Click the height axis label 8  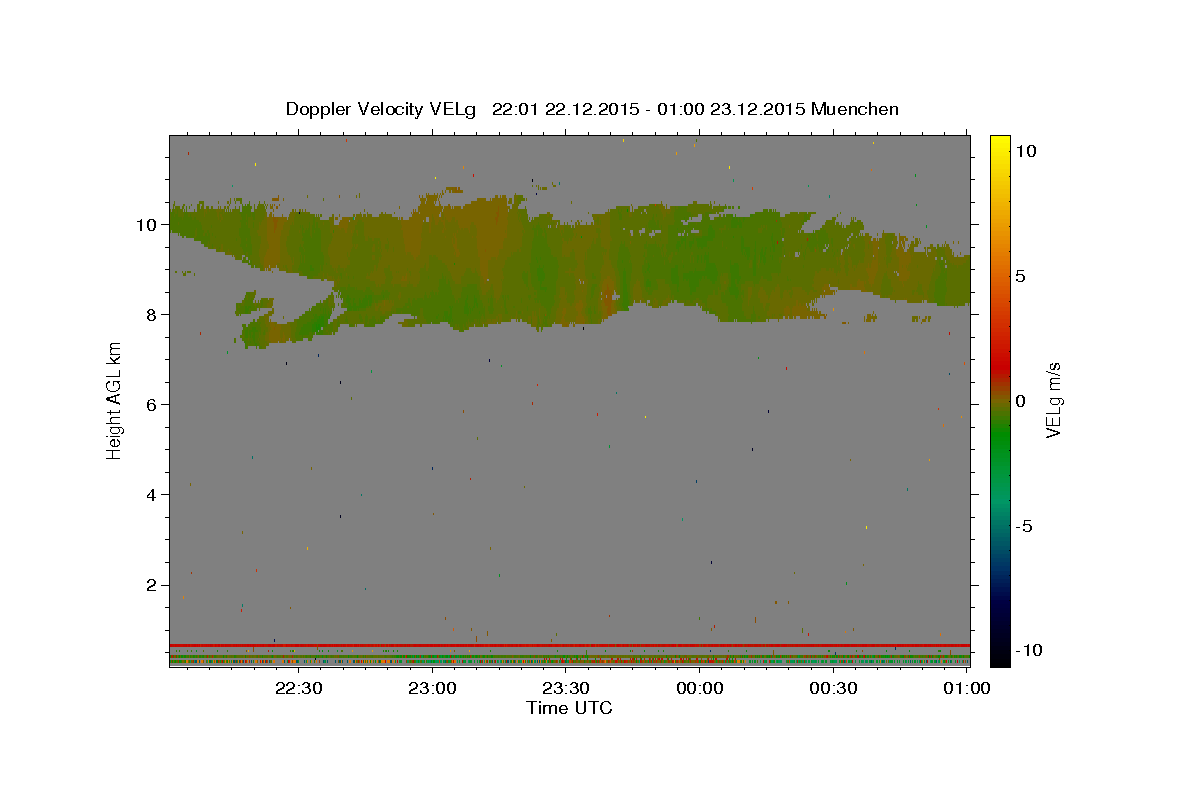tap(152, 315)
